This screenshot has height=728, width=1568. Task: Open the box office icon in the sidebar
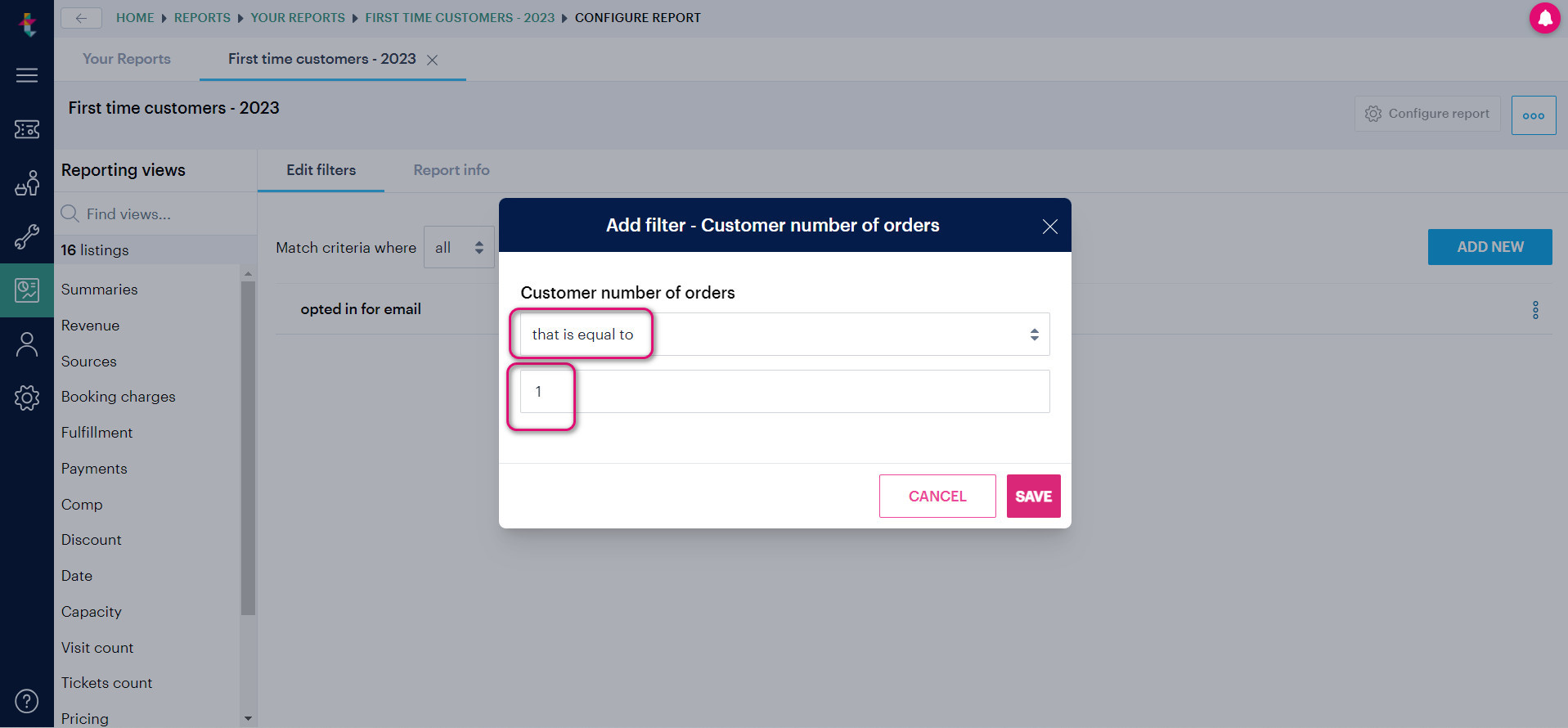[27, 182]
